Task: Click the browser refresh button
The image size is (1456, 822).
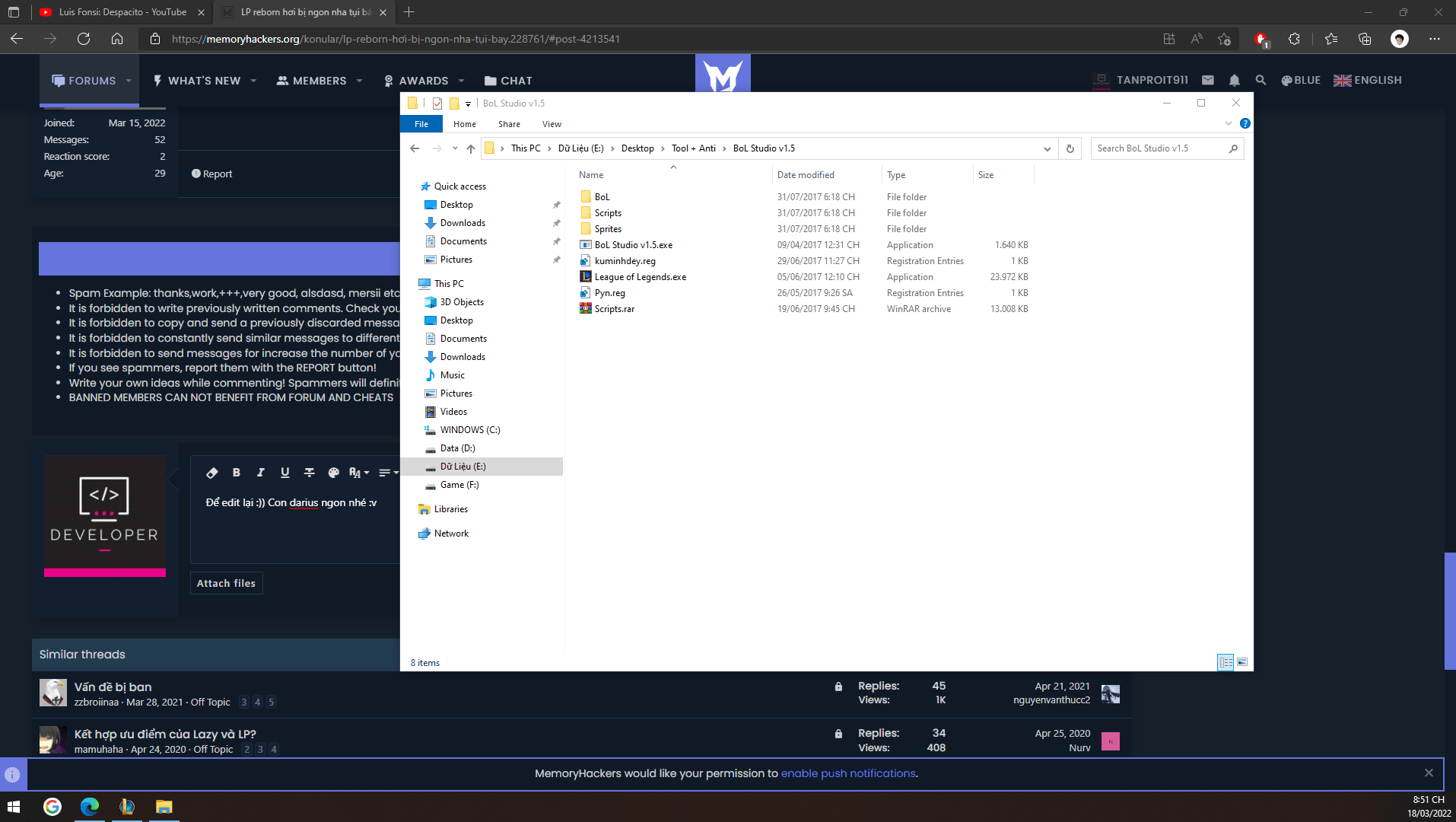Action: click(84, 39)
